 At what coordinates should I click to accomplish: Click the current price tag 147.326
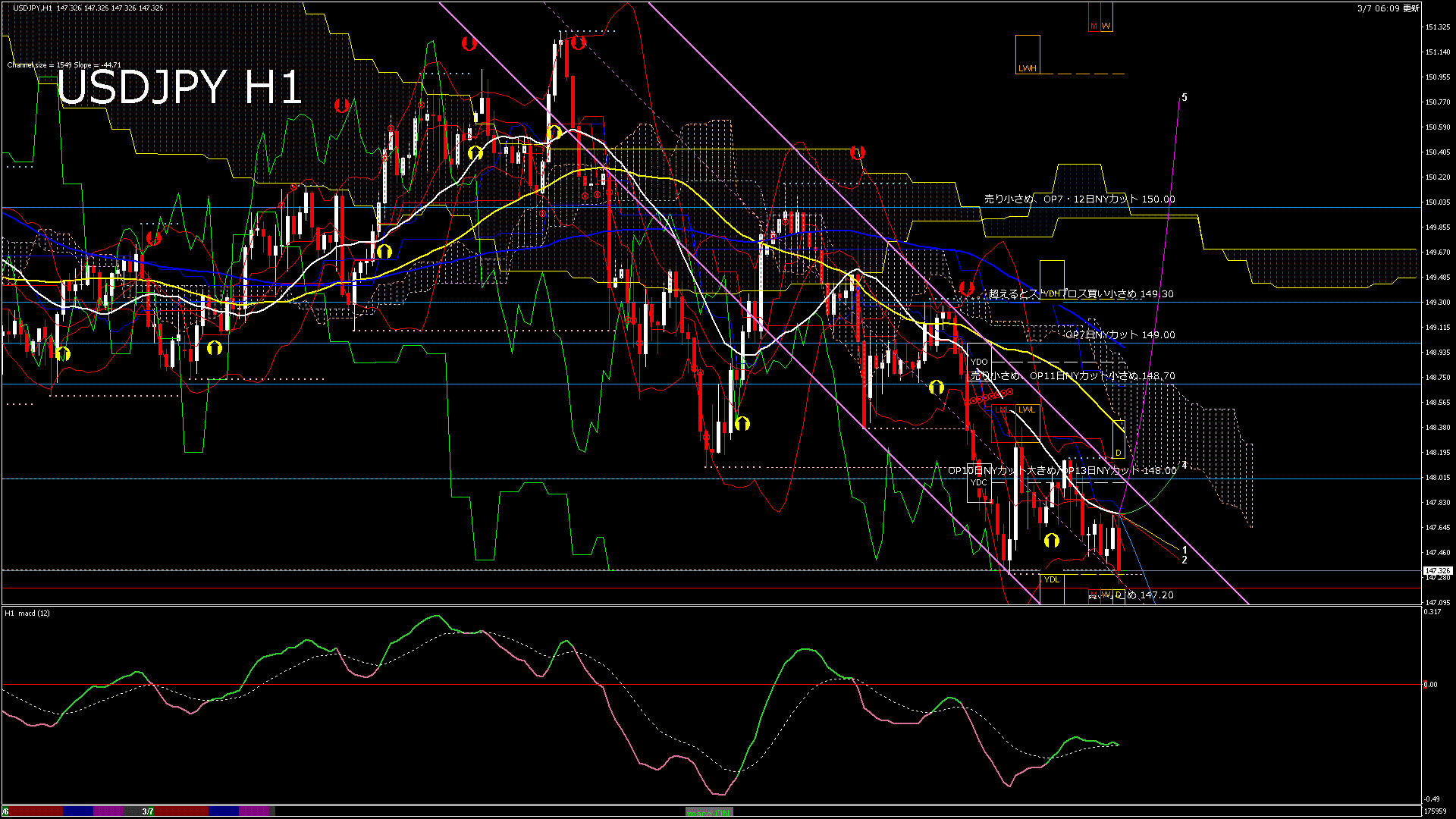(1437, 570)
